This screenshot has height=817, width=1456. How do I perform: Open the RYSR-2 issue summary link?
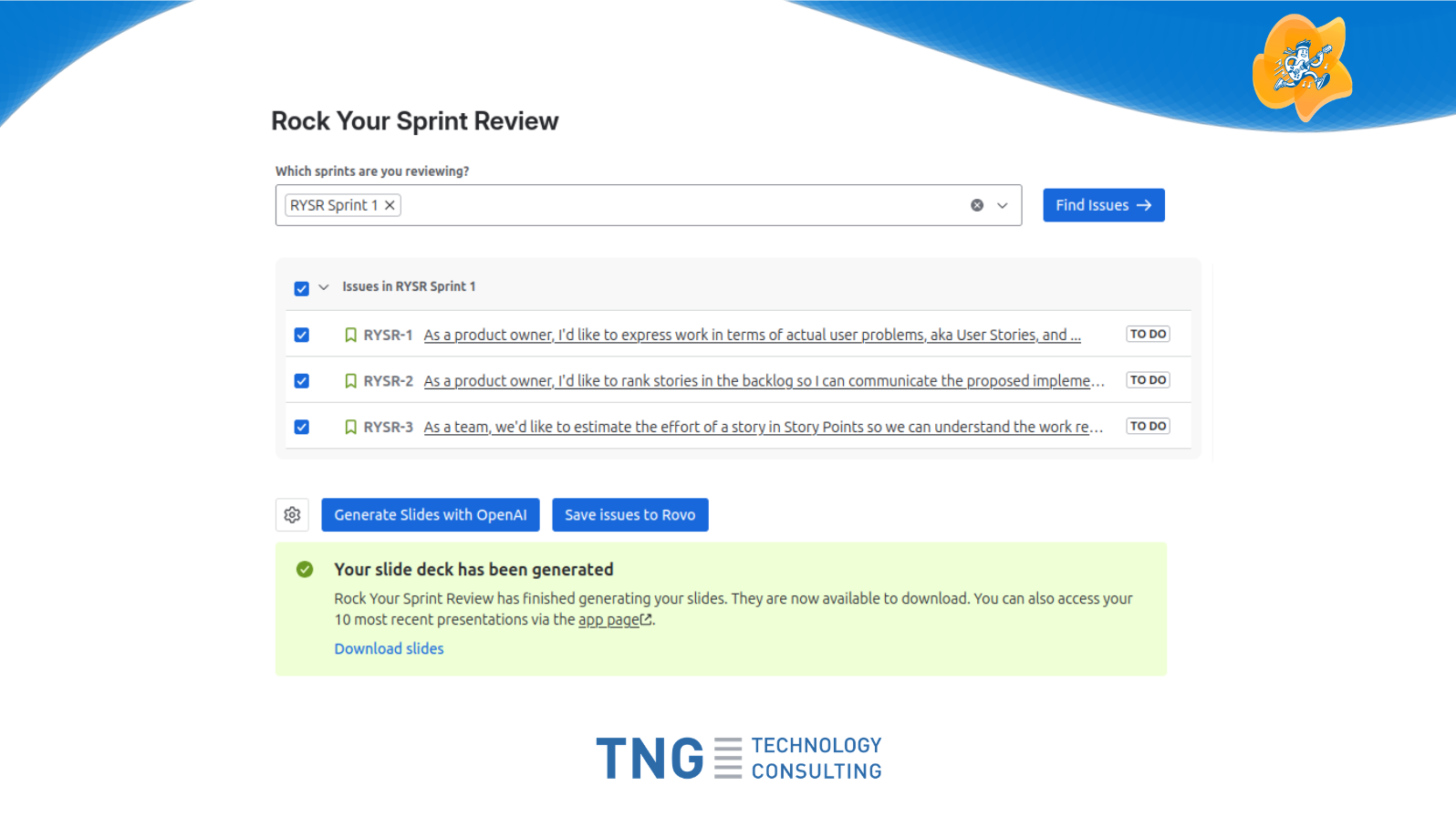point(764,380)
